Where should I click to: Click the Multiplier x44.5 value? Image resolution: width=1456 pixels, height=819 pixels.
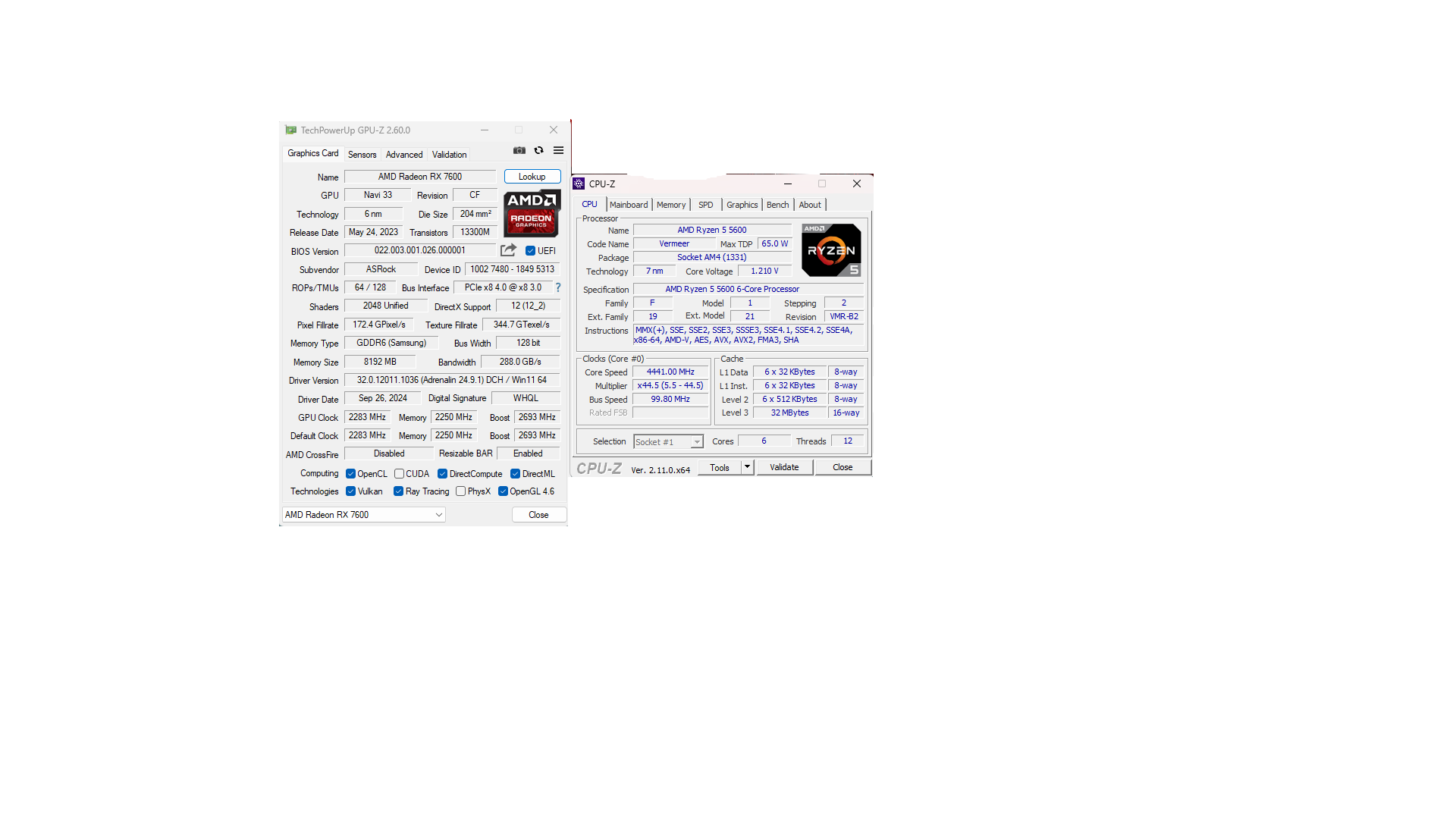pyautogui.click(x=670, y=385)
